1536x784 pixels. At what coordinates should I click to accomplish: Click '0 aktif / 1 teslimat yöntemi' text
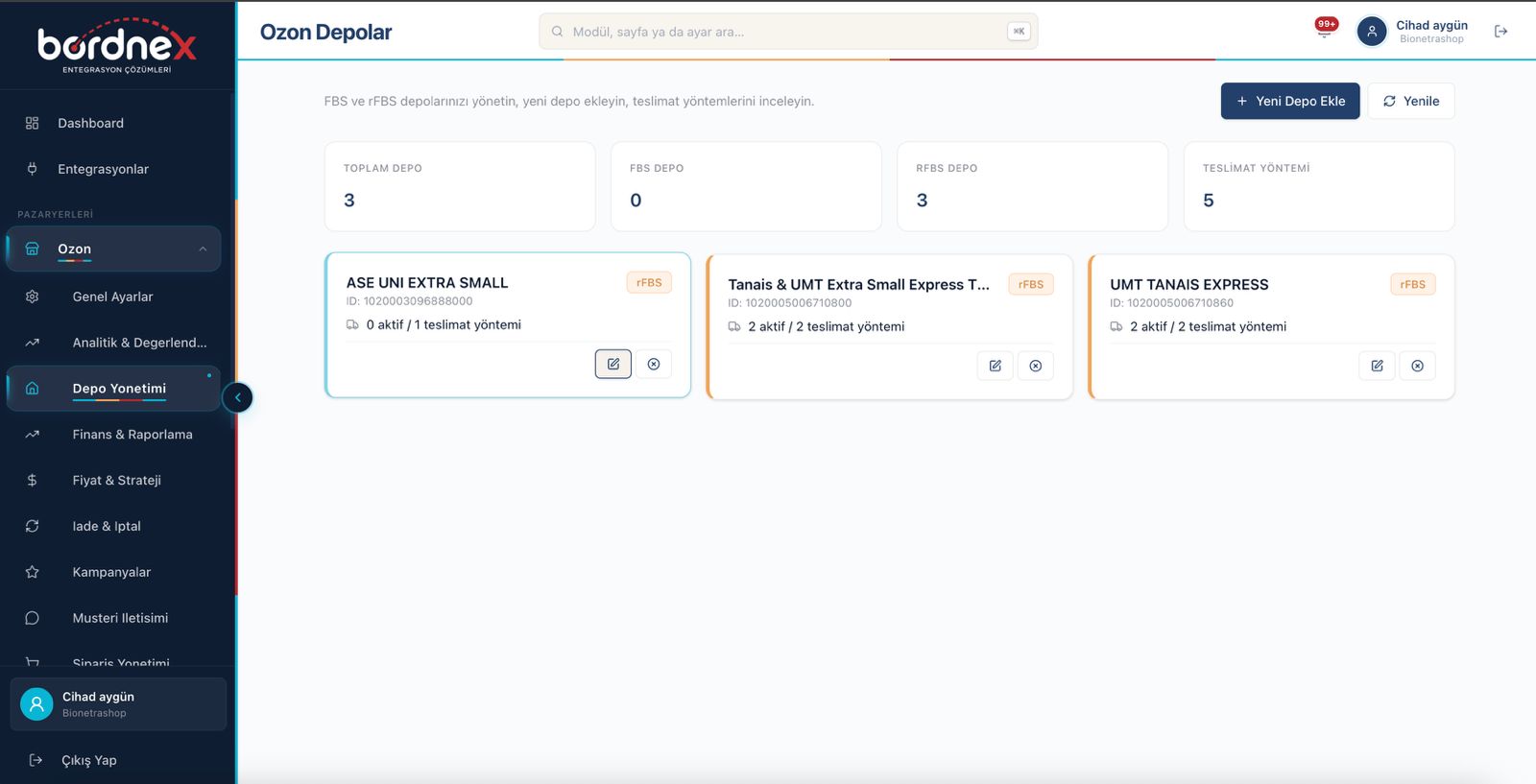[x=444, y=324]
